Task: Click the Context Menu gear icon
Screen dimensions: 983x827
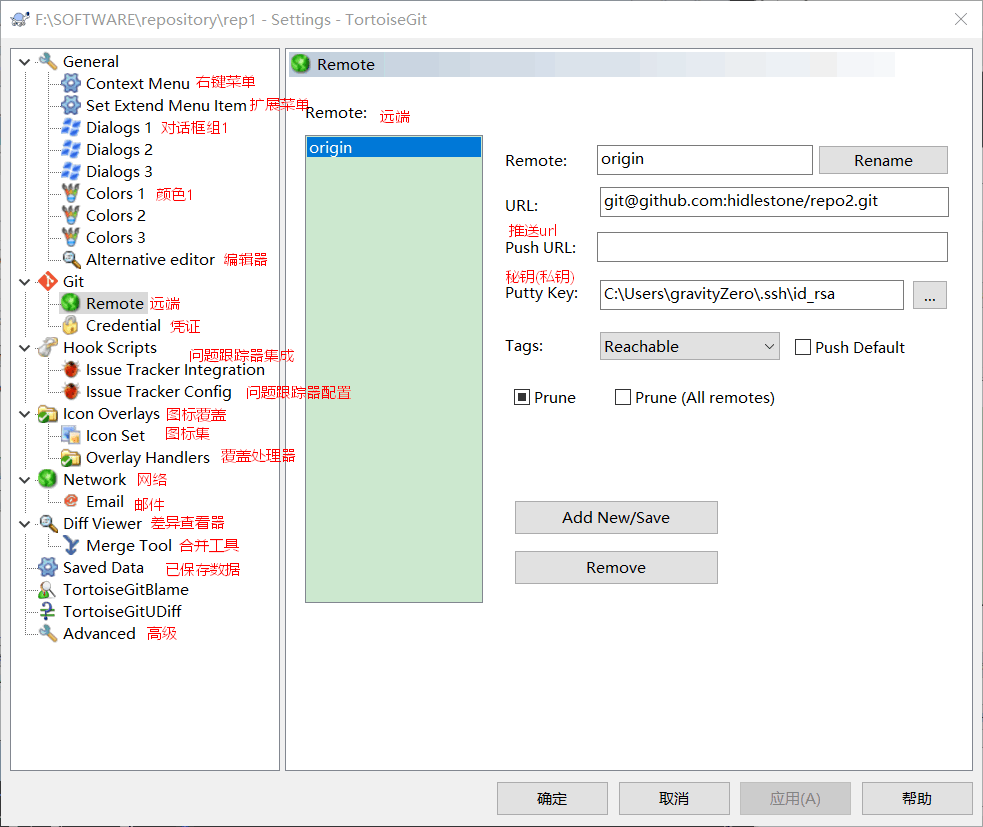Action: pos(71,83)
